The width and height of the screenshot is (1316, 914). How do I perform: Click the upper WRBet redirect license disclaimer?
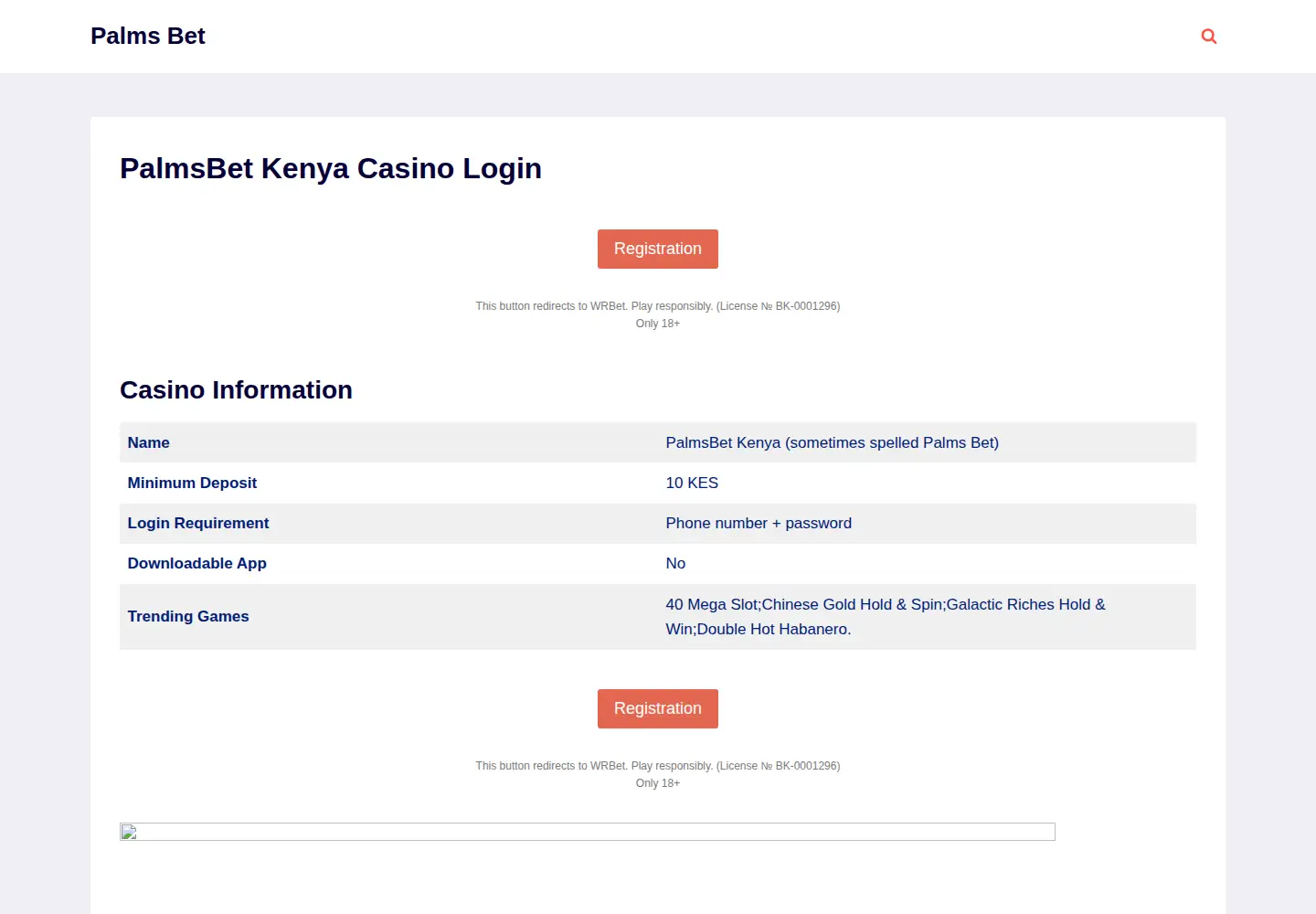coord(658,306)
